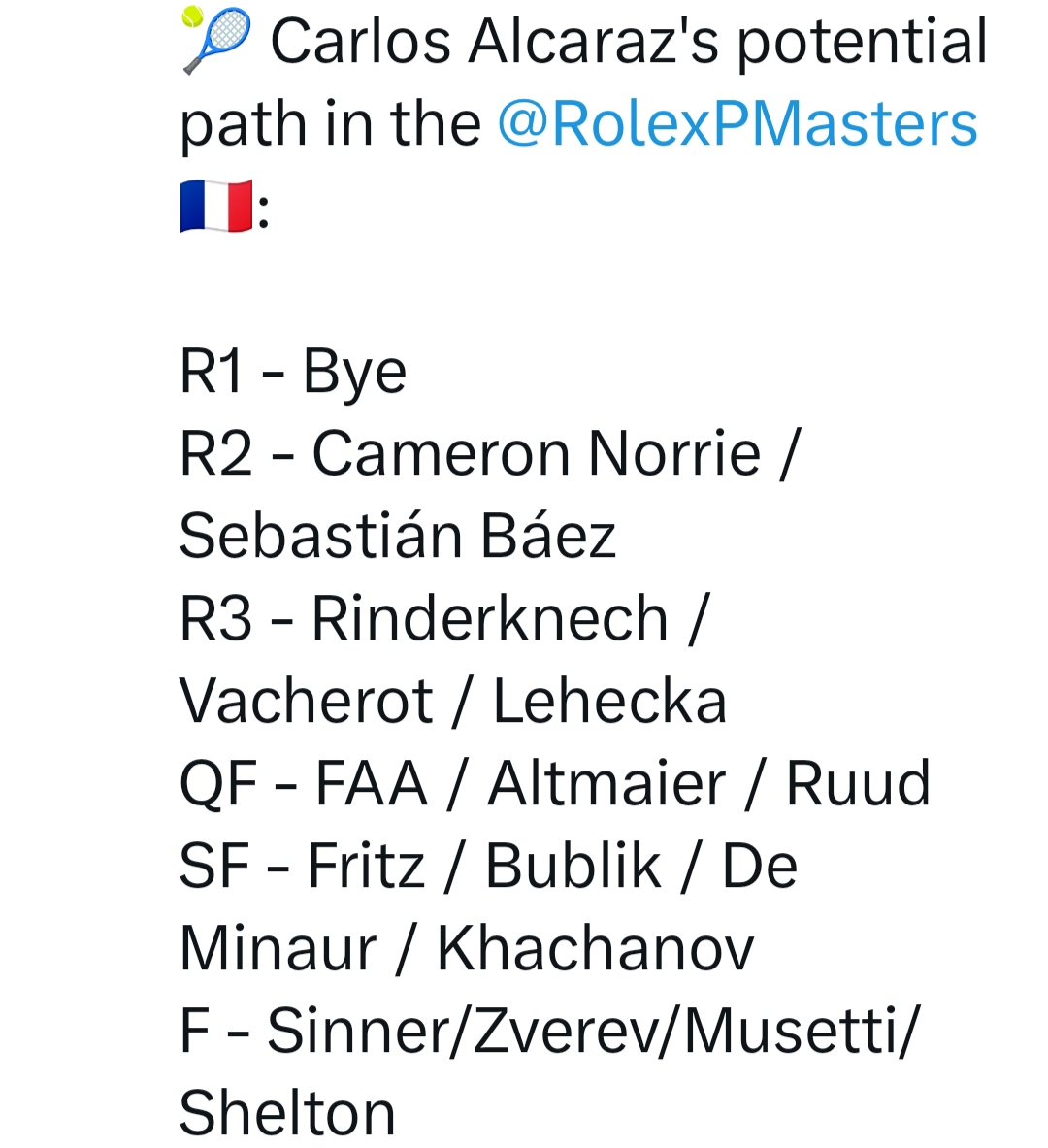
Task: Click the name "Shelton" on the last line
Action: click(x=288, y=1114)
